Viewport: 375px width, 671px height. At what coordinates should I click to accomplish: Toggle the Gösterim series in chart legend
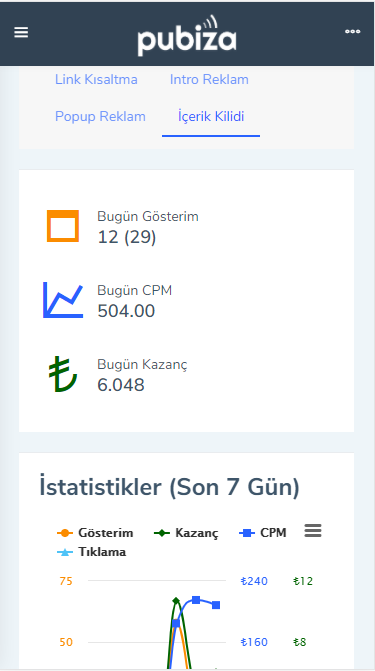pos(95,533)
